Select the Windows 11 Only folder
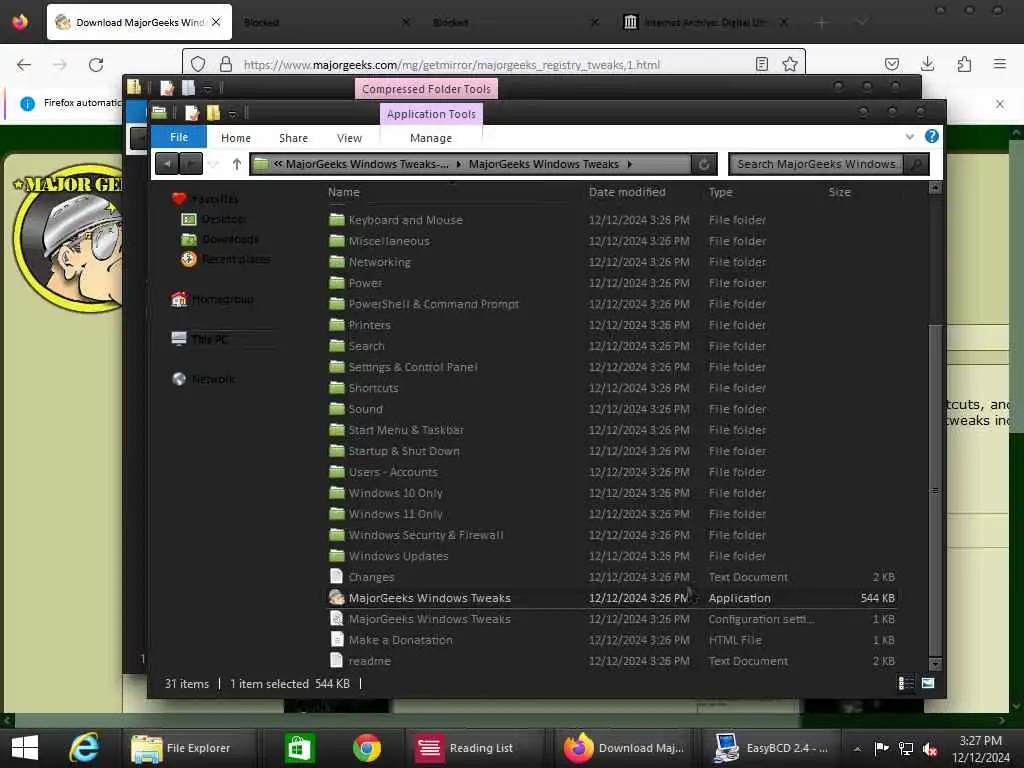Viewport: 1024px width, 768px height. pyautogui.click(x=395, y=514)
